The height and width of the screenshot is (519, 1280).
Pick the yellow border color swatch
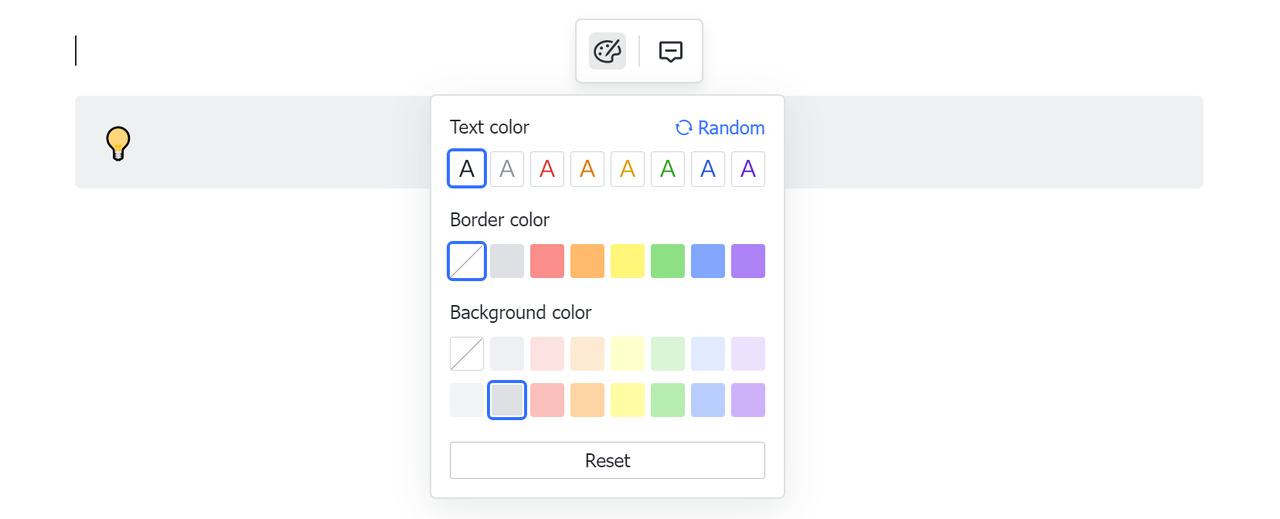pyautogui.click(x=628, y=261)
